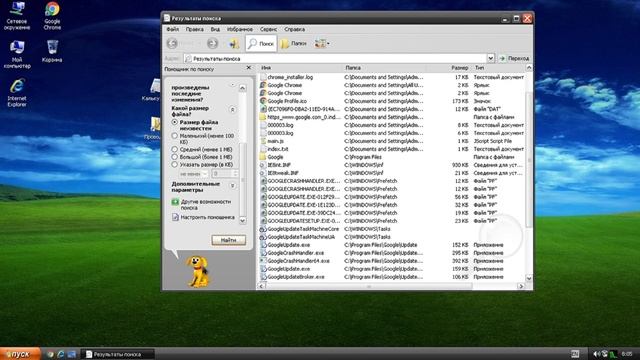The height and width of the screenshot is (360, 640).
Task: Click Настроить помощника document icon
Action: click(x=175, y=217)
